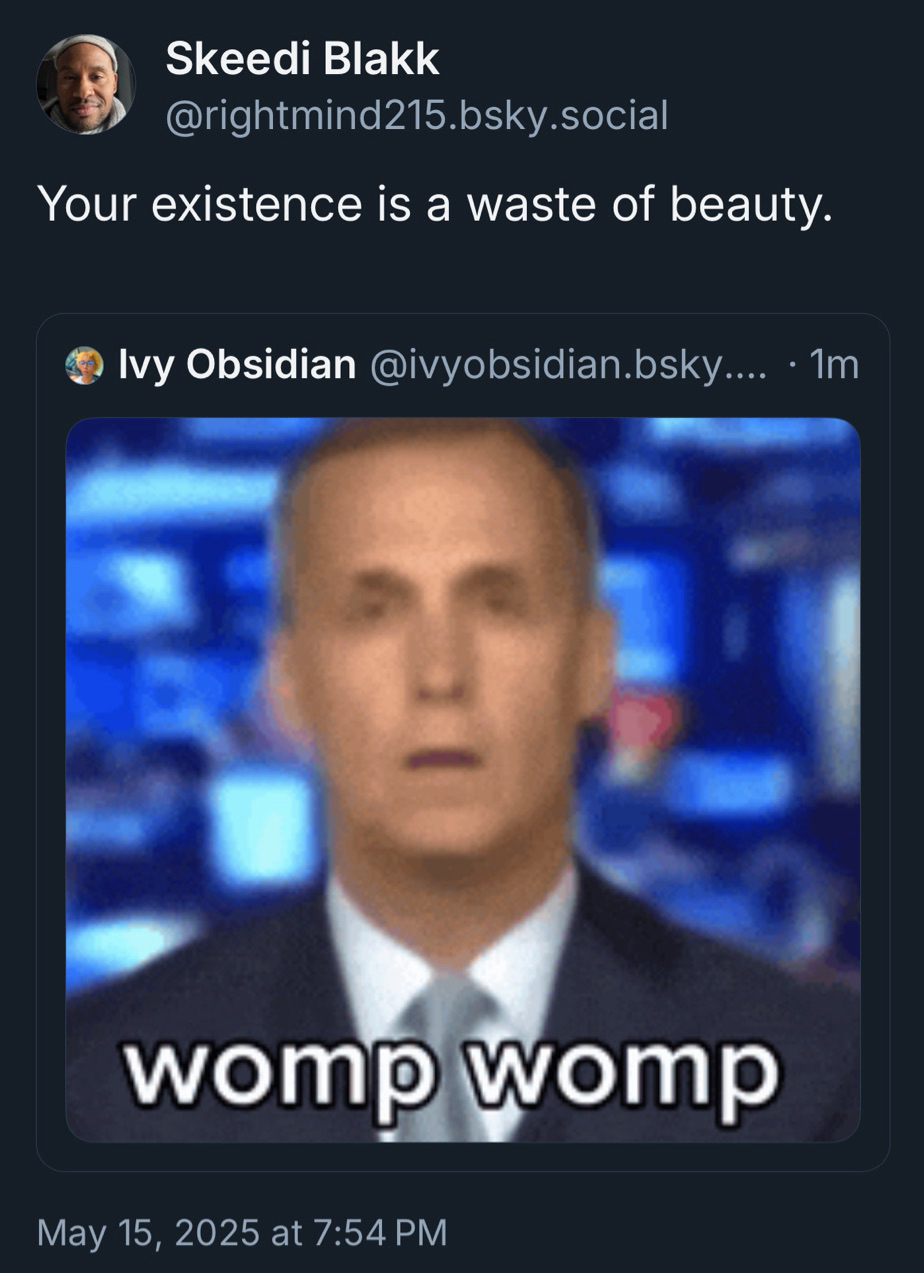Viewport: 924px width, 1273px height.
Task: Open Ivy Obsidian's small avatar
Action: point(84,366)
